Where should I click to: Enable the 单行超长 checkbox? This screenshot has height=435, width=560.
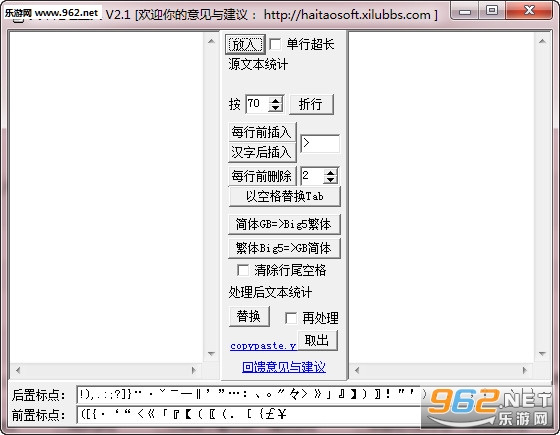pos(275,44)
